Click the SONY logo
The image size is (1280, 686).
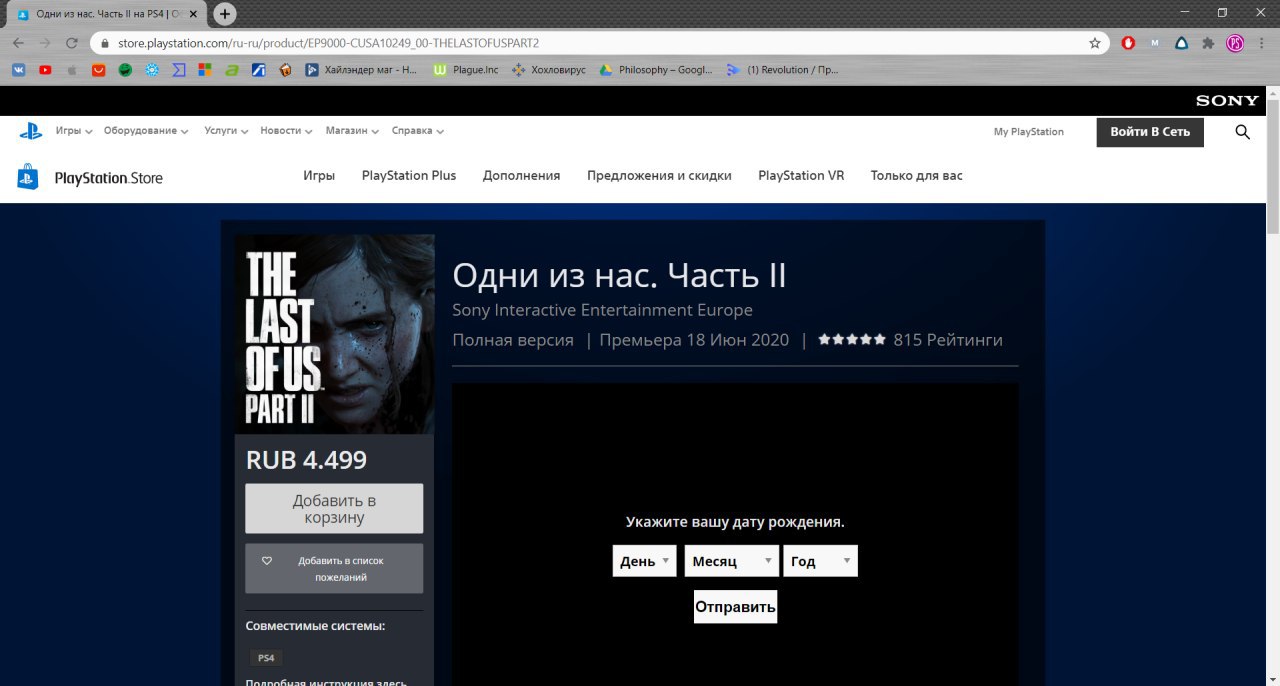tap(1227, 101)
